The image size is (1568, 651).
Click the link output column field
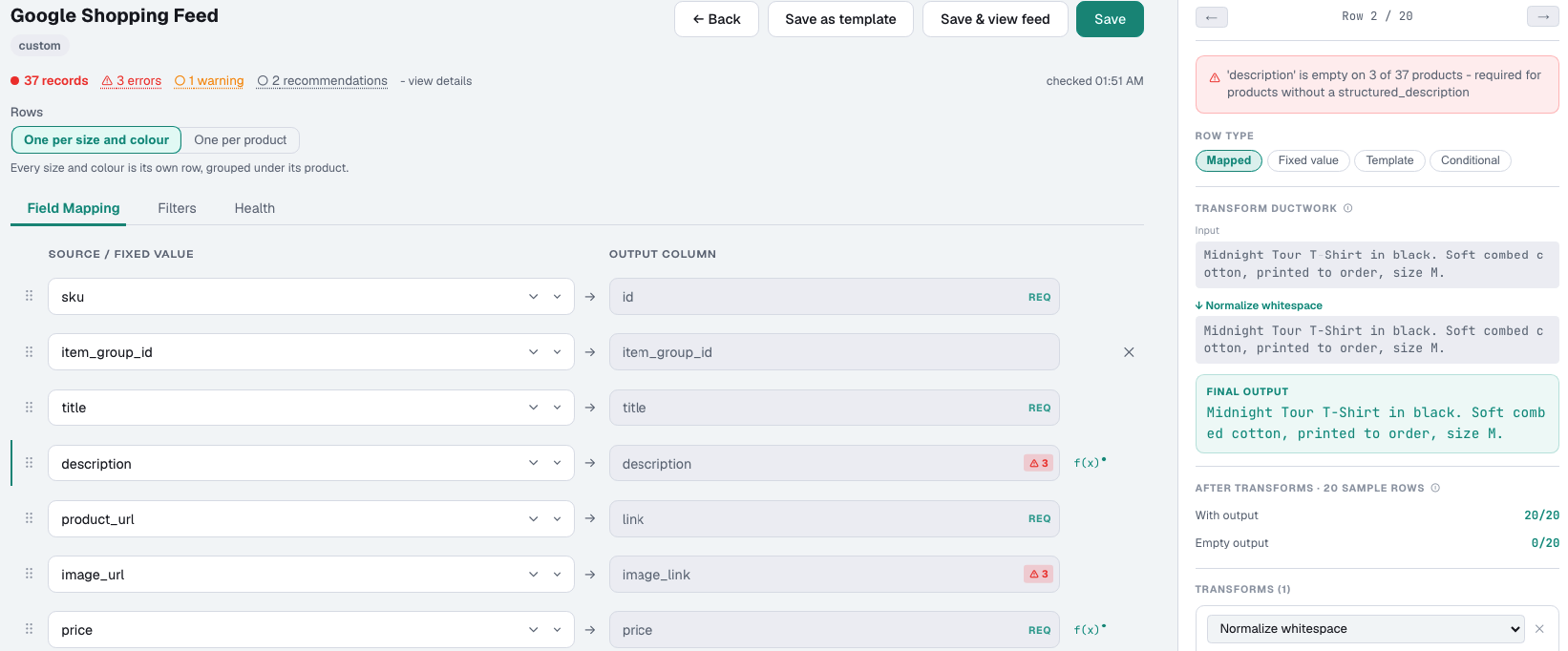(834, 518)
